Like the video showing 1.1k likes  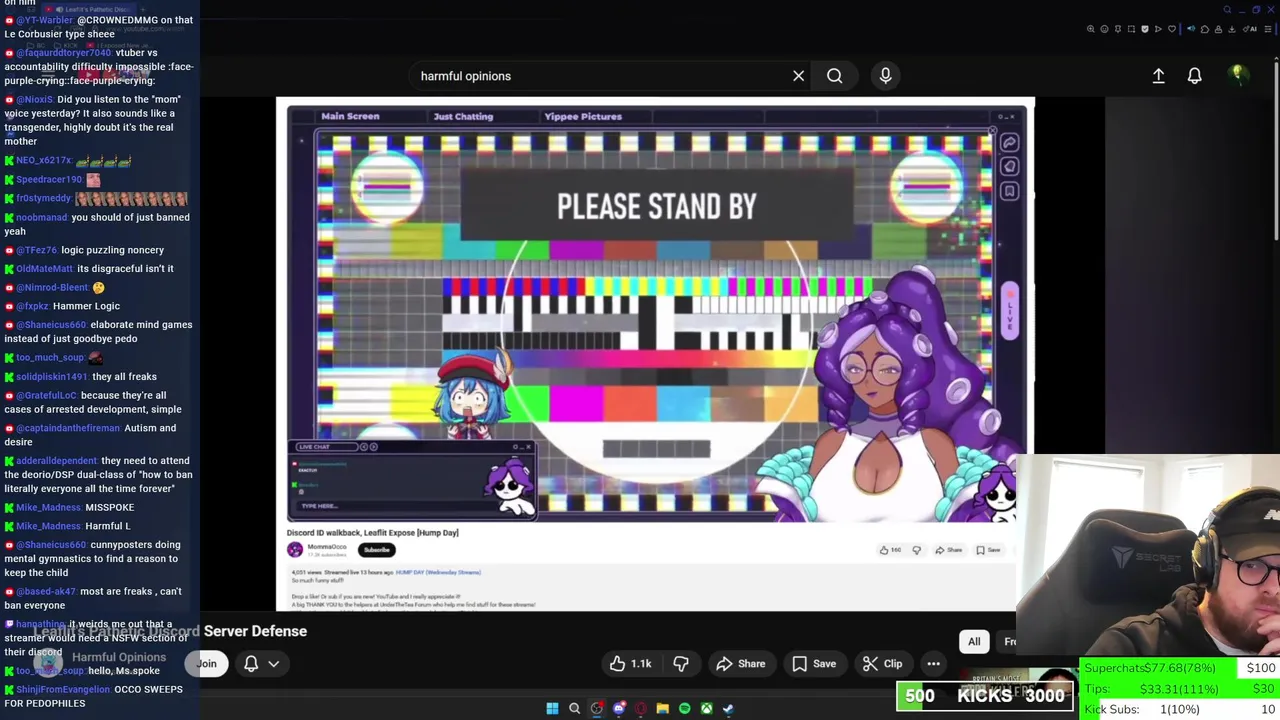pyautogui.click(x=631, y=664)
